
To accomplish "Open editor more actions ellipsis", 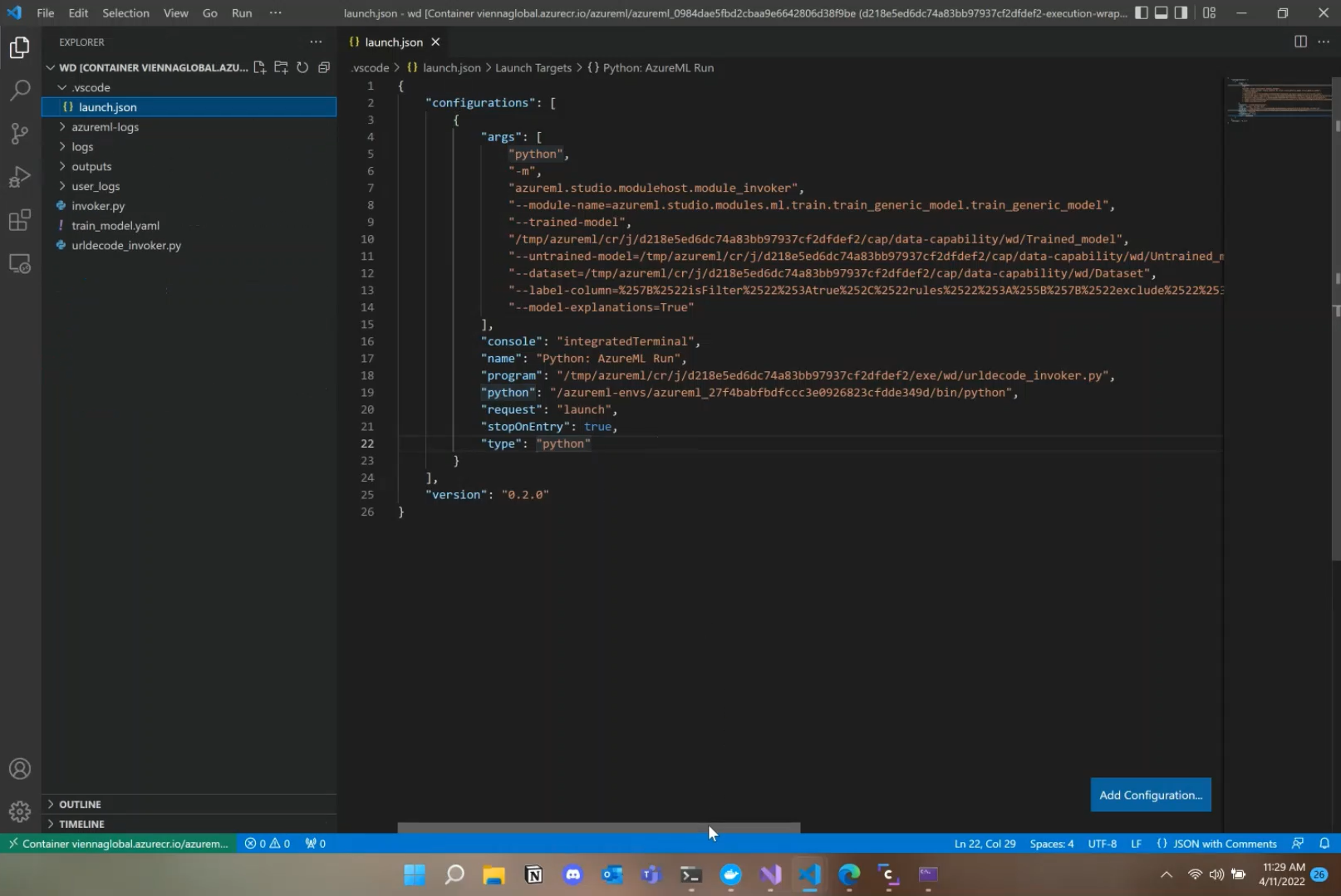I will pyautogui.click(x=1324, y=42).
